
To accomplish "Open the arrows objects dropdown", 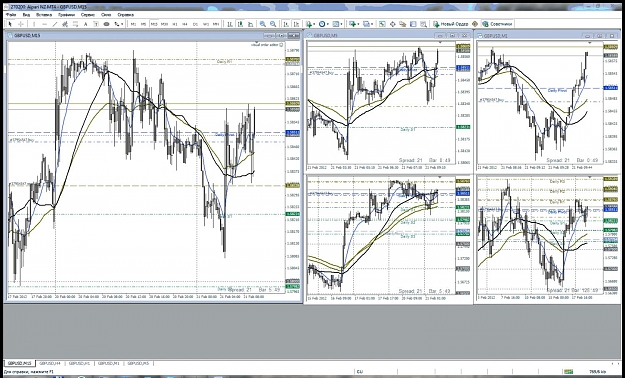I will pos(118,24).
